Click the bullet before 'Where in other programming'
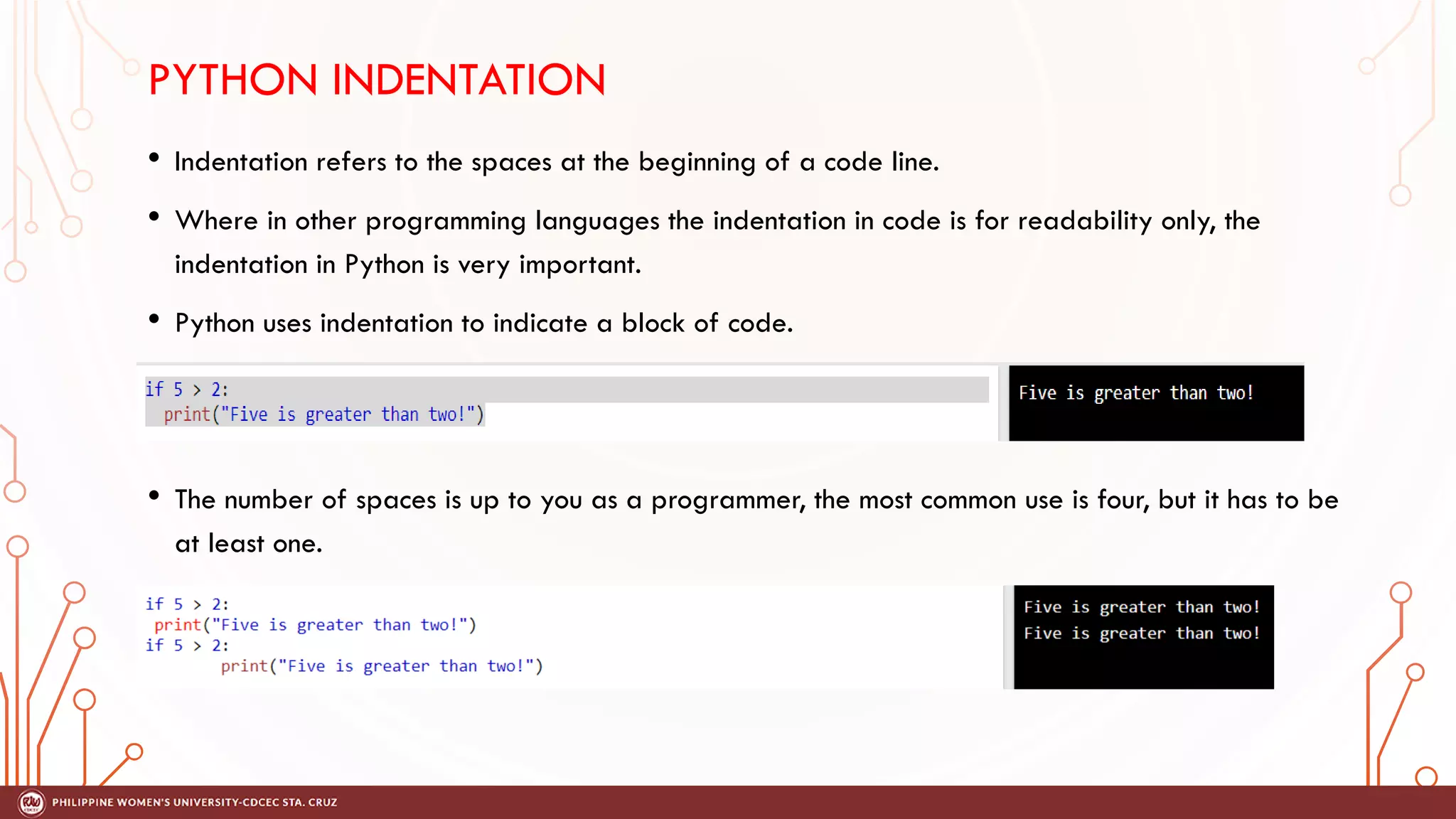The height and width of the screenshot is (819, 1456). (x=154, y=218)
